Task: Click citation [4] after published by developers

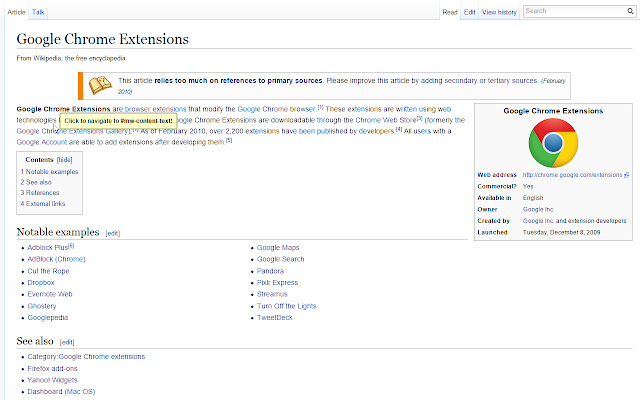Action: click(399, 129)
